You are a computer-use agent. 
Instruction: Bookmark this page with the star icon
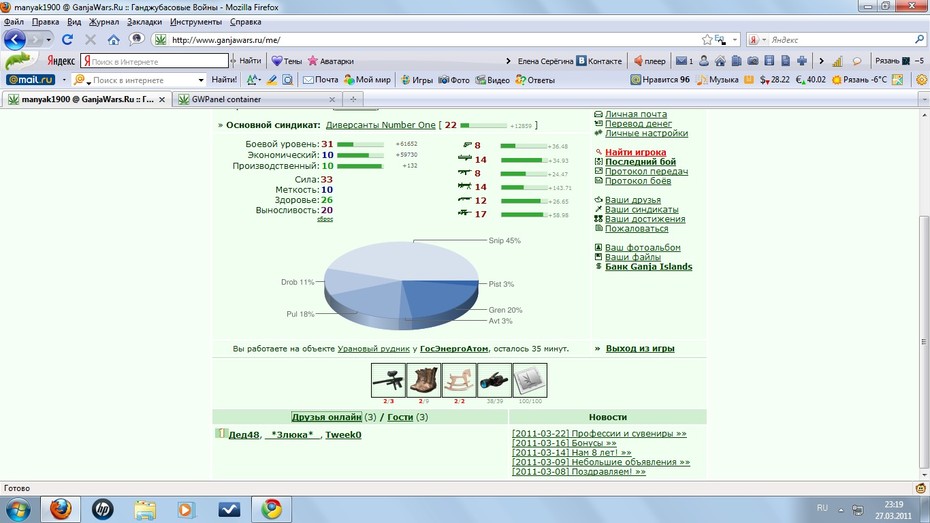coord(706,40)
